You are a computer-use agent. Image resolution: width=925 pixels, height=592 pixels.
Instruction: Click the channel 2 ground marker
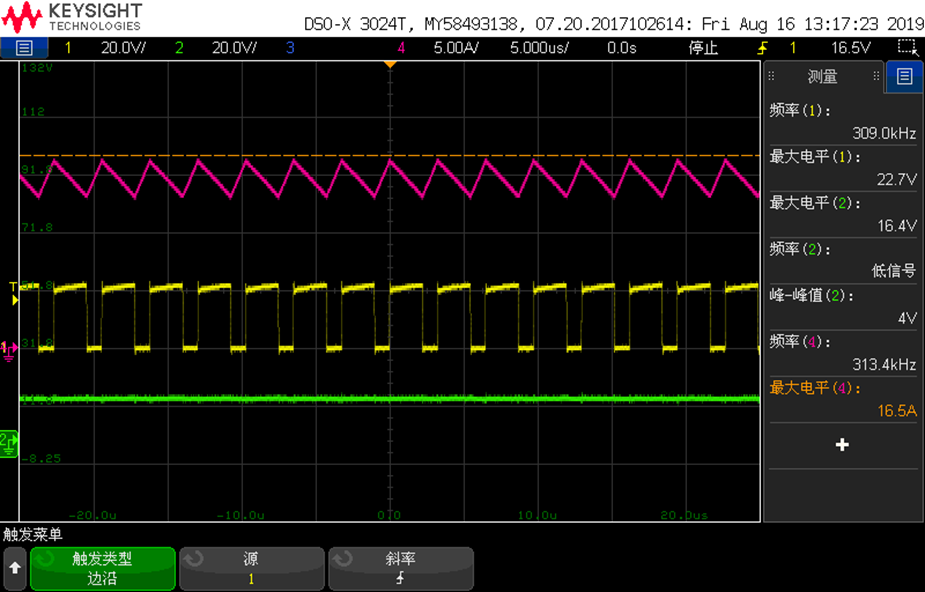pos(8,443)
